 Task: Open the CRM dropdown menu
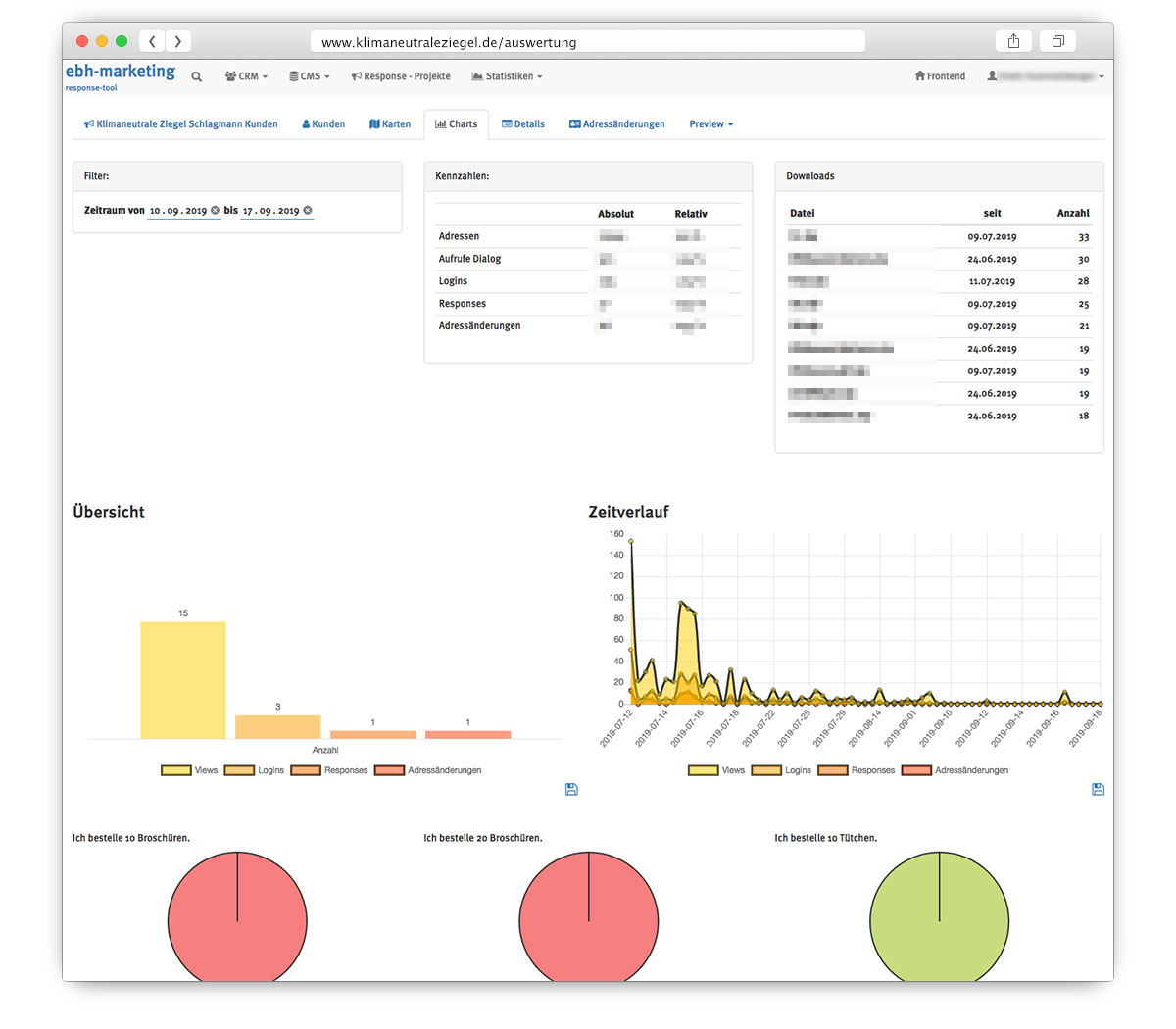[x=246, y=76]
